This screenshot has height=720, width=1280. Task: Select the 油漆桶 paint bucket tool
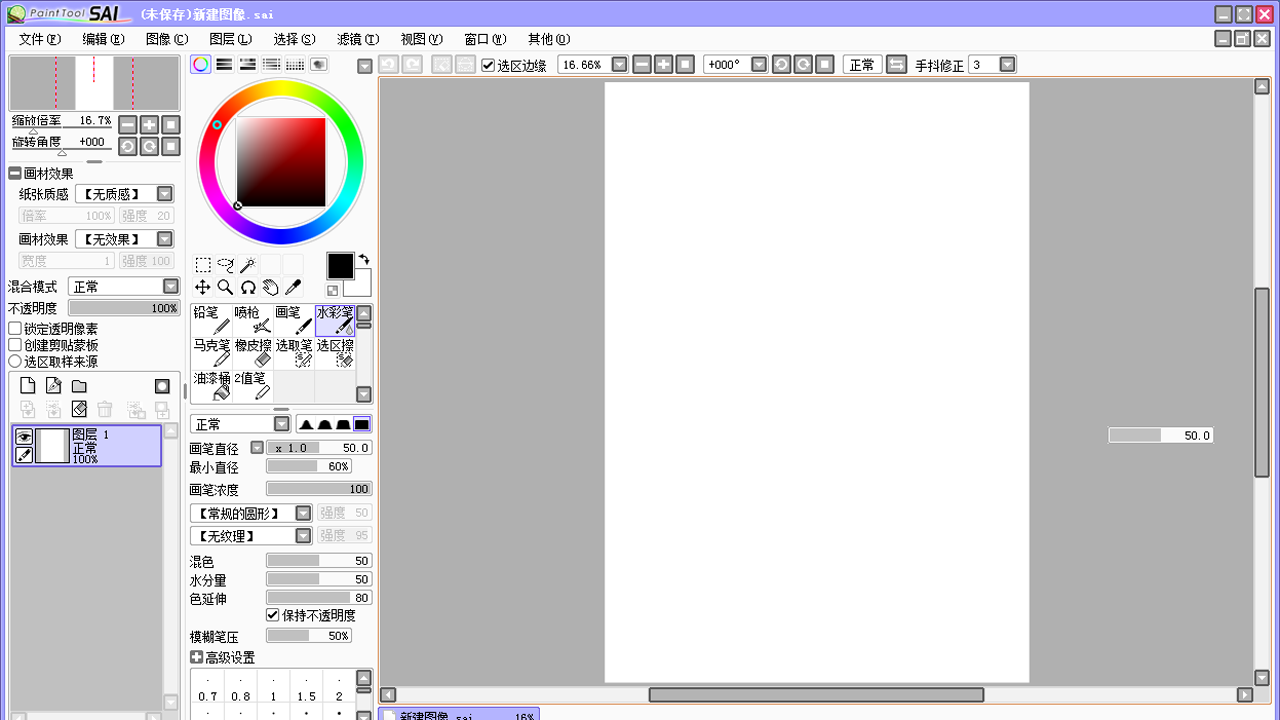pos(212,384)
